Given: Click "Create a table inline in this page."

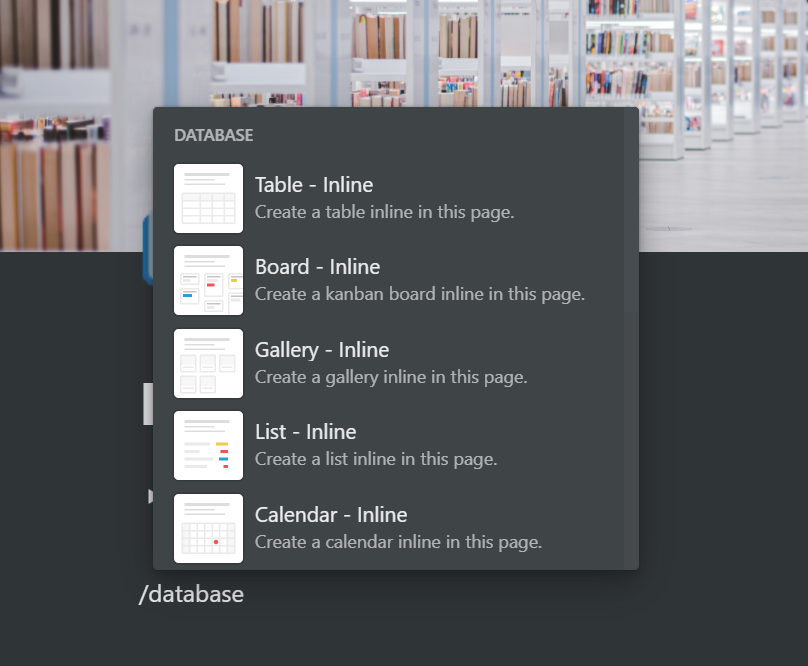Looking at the screenshot, I should pyautogui.click(x=384, y=212).
